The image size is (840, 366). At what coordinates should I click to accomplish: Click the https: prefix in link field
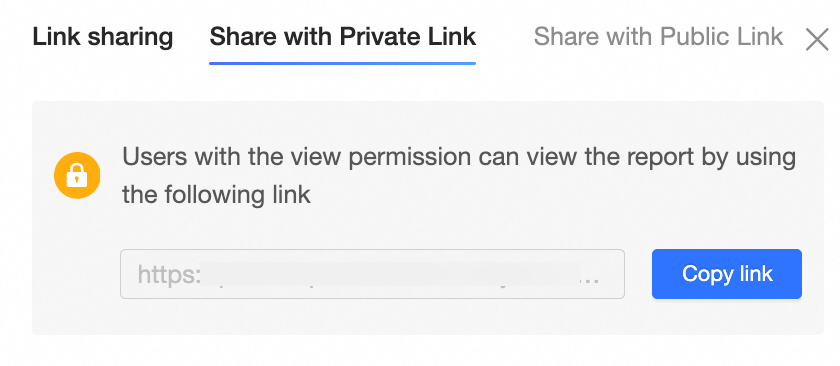tap(169, 274)
